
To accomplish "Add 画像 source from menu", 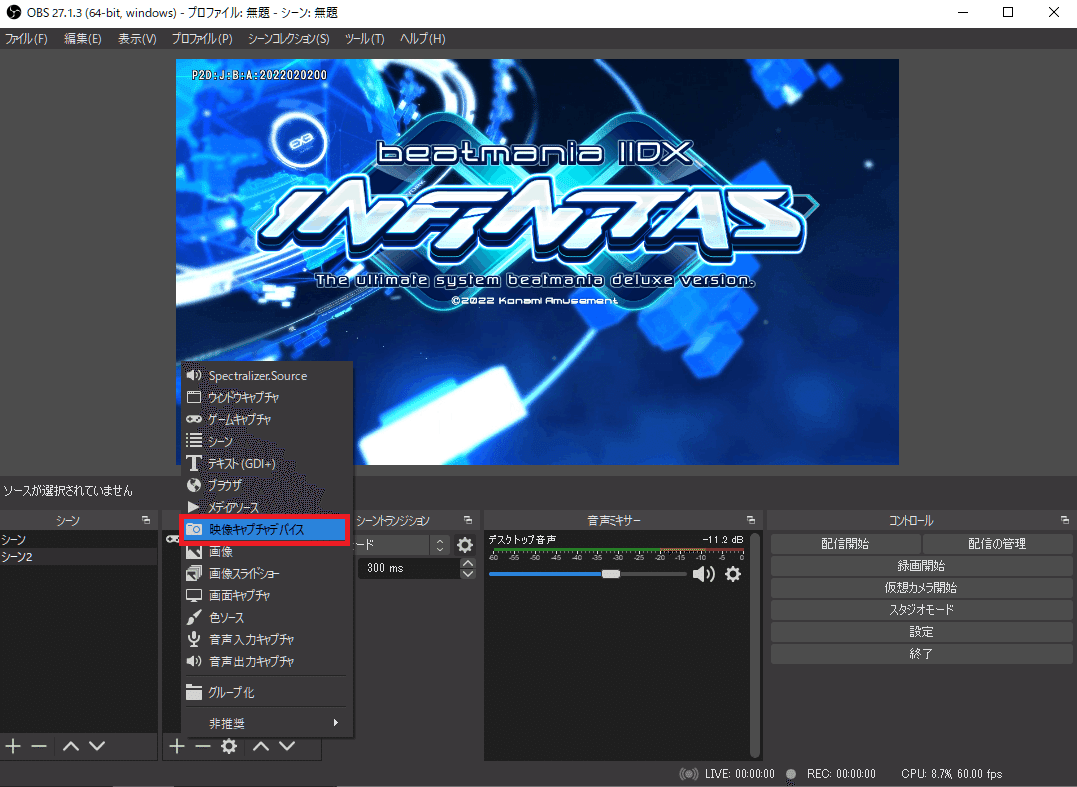I will coord(267,551).
